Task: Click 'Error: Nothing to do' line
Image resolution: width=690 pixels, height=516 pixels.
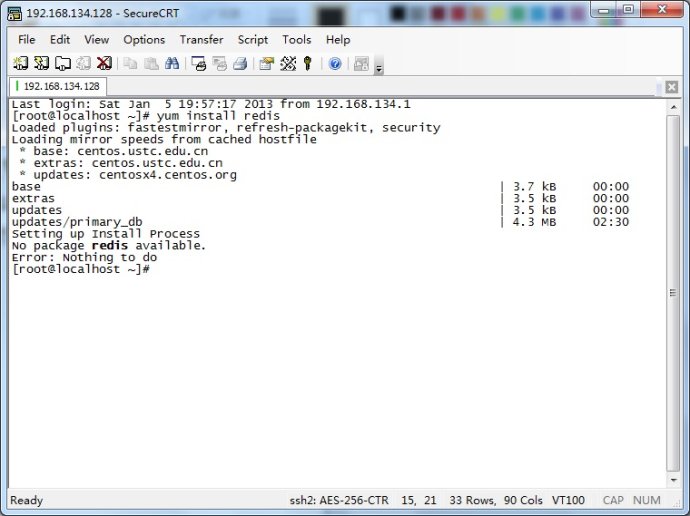Action: pyautogui.click(x=84, y=257)
